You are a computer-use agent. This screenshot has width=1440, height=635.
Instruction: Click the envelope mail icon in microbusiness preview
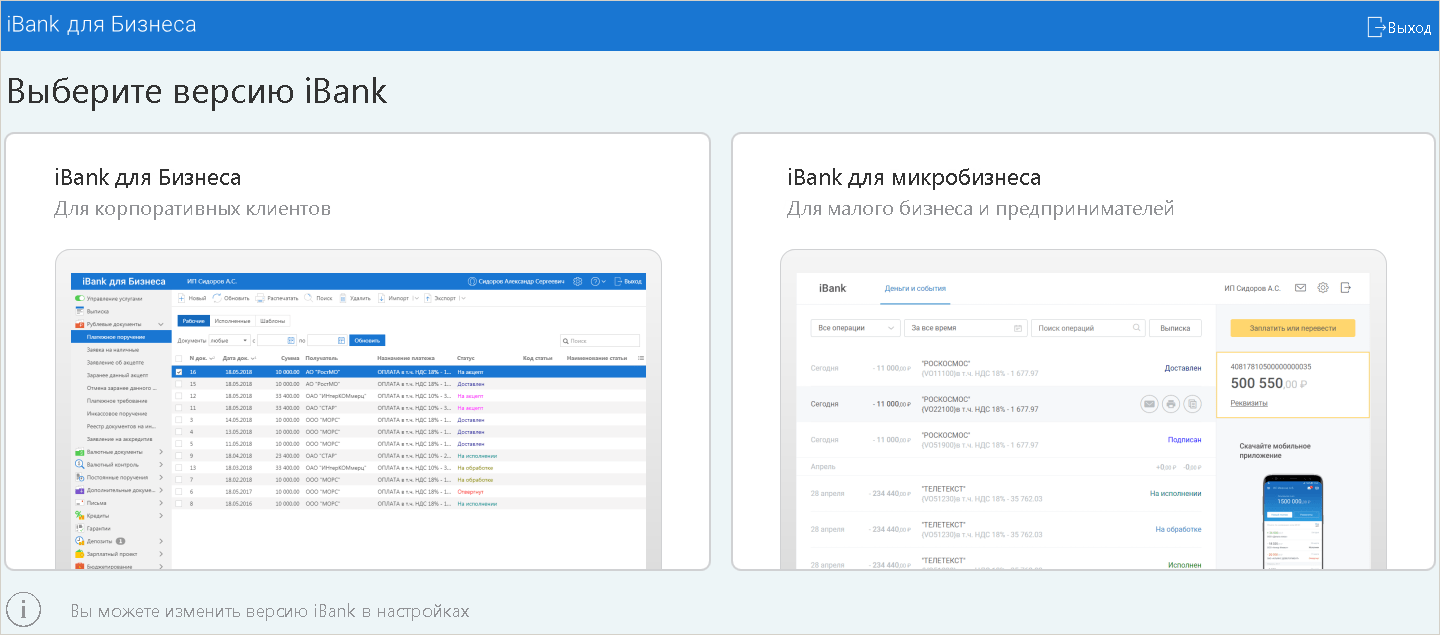pyautogui.click(x=1300, y=288)
